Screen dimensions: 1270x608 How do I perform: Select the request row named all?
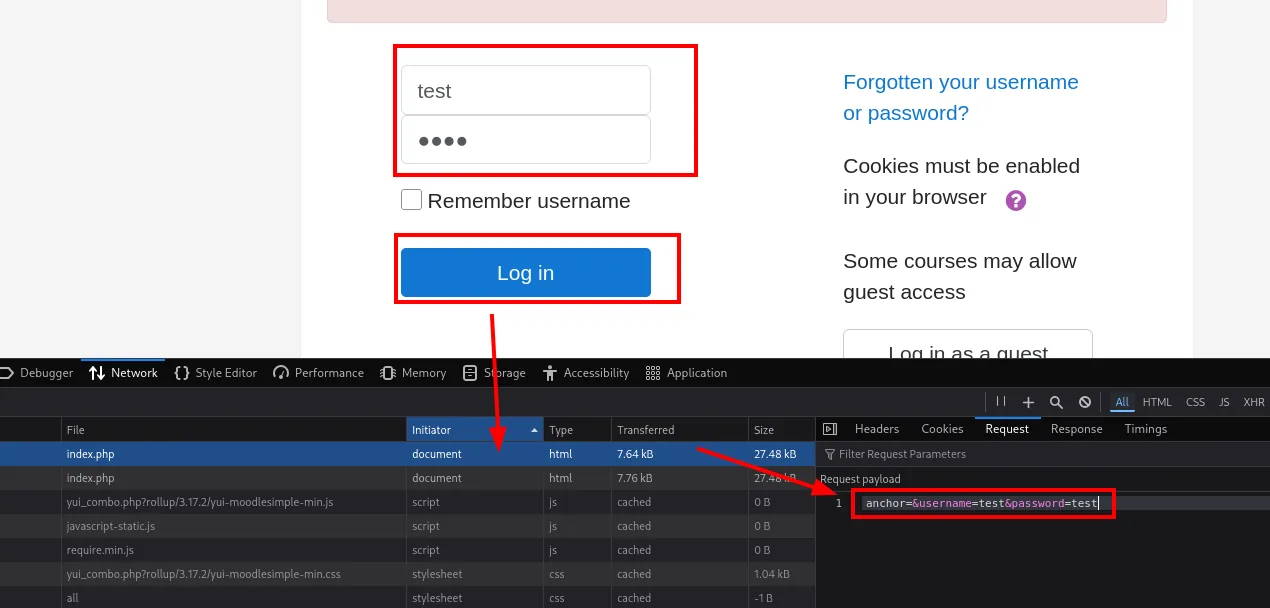pyautogui.click(x=407, y=598)
